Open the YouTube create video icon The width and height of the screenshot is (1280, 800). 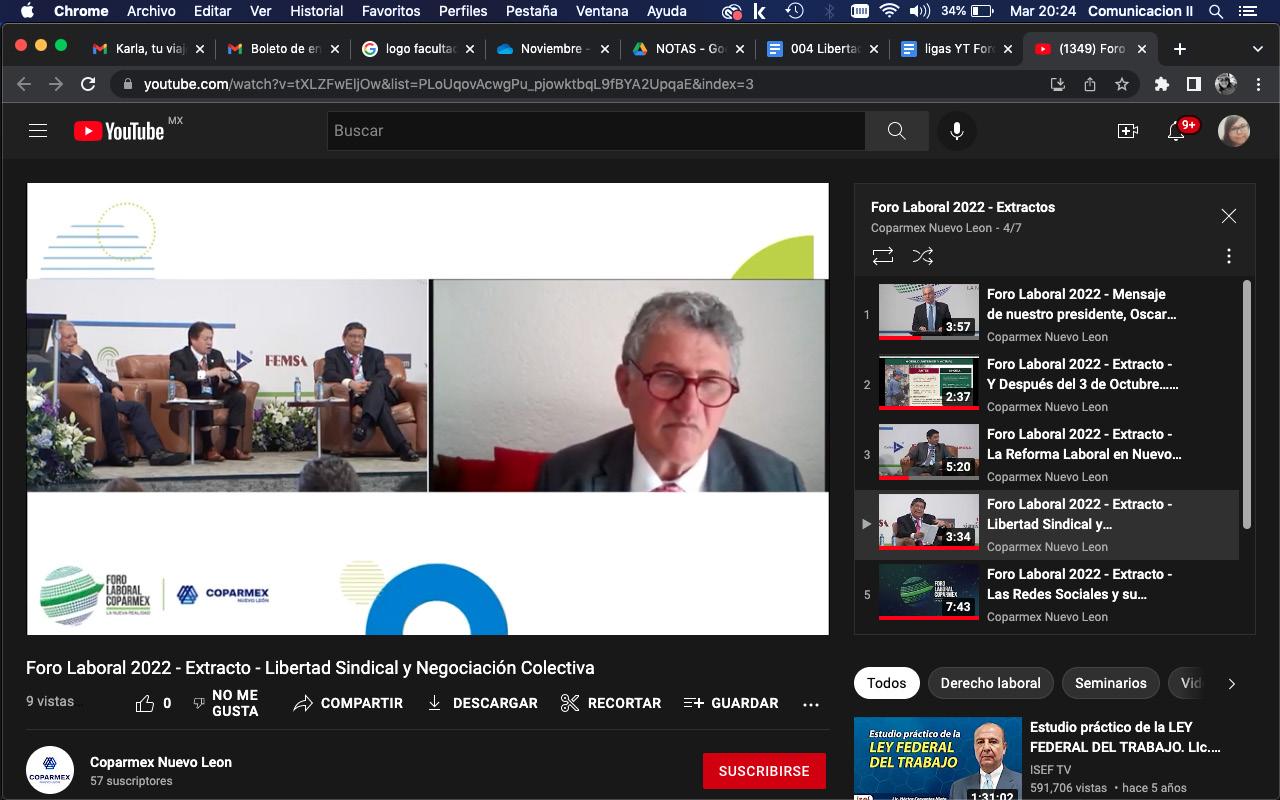pyautogui.click(x=1128, y=131)
